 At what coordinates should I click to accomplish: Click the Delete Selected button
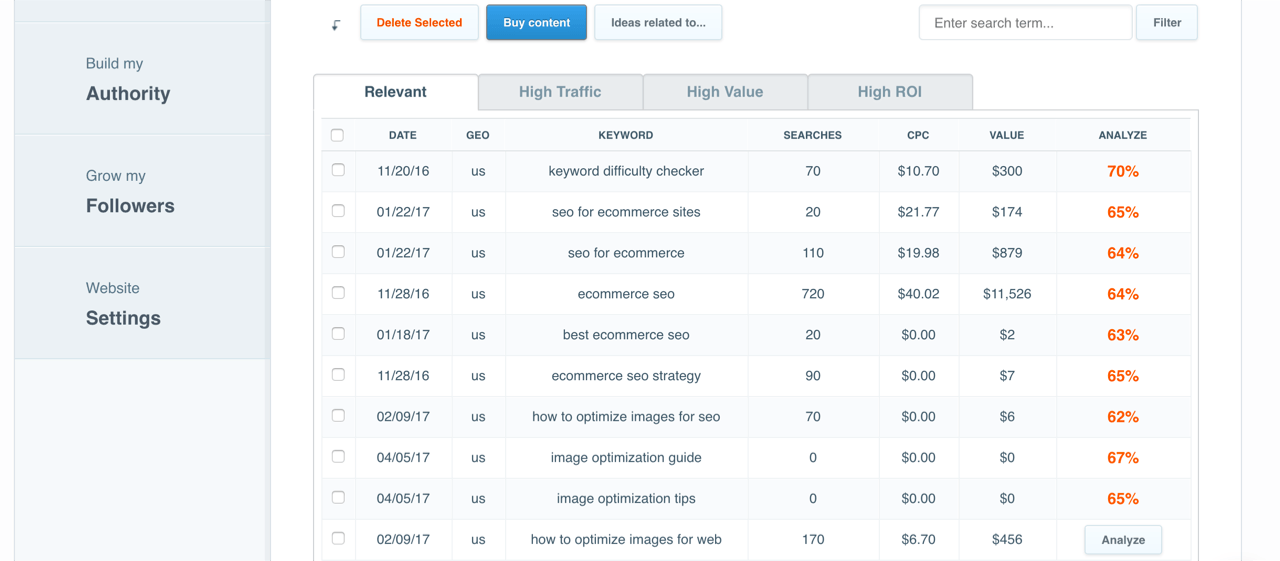419,22
